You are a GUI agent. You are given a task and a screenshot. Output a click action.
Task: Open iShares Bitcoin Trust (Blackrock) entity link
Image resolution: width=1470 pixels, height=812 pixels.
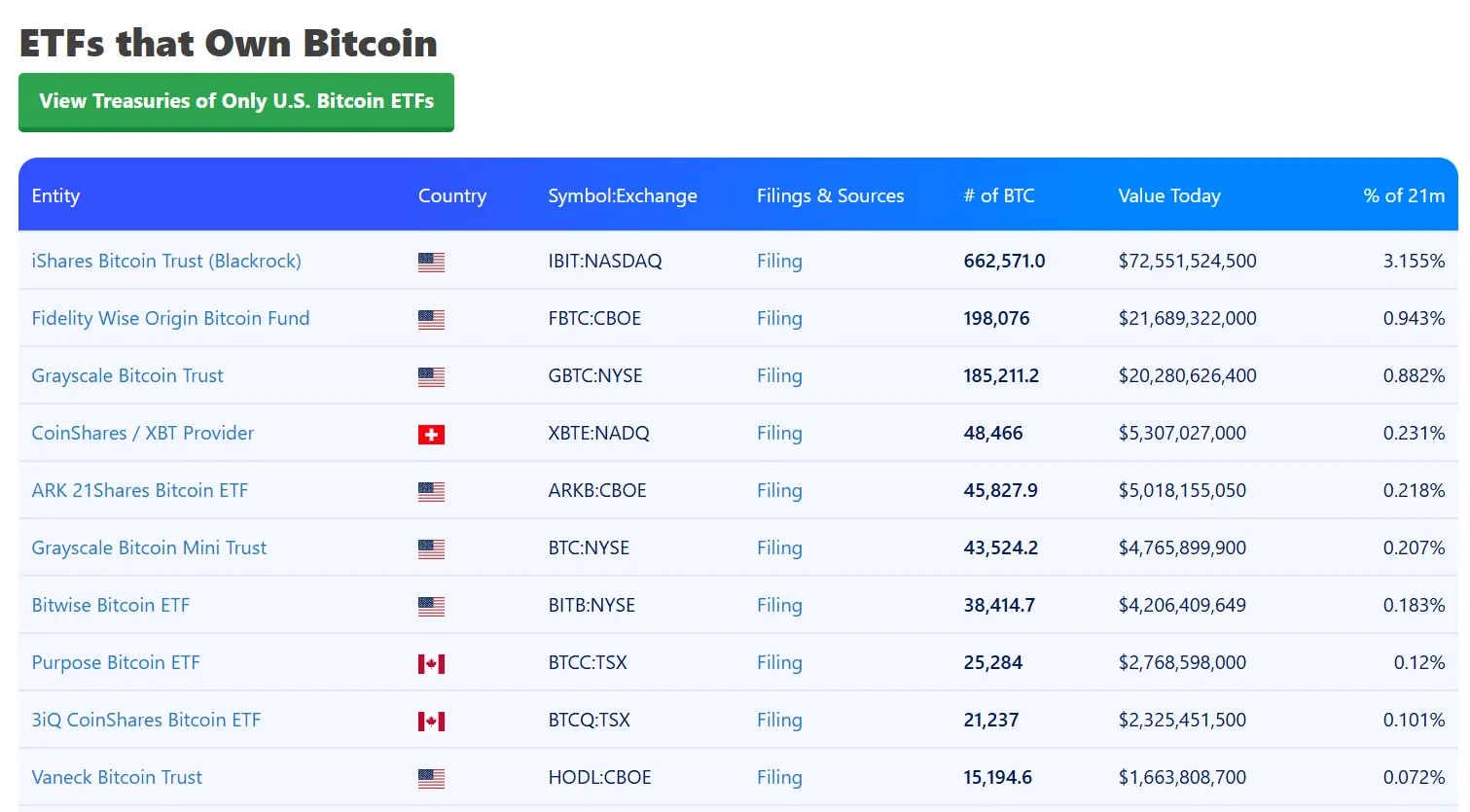click(166, 261)
